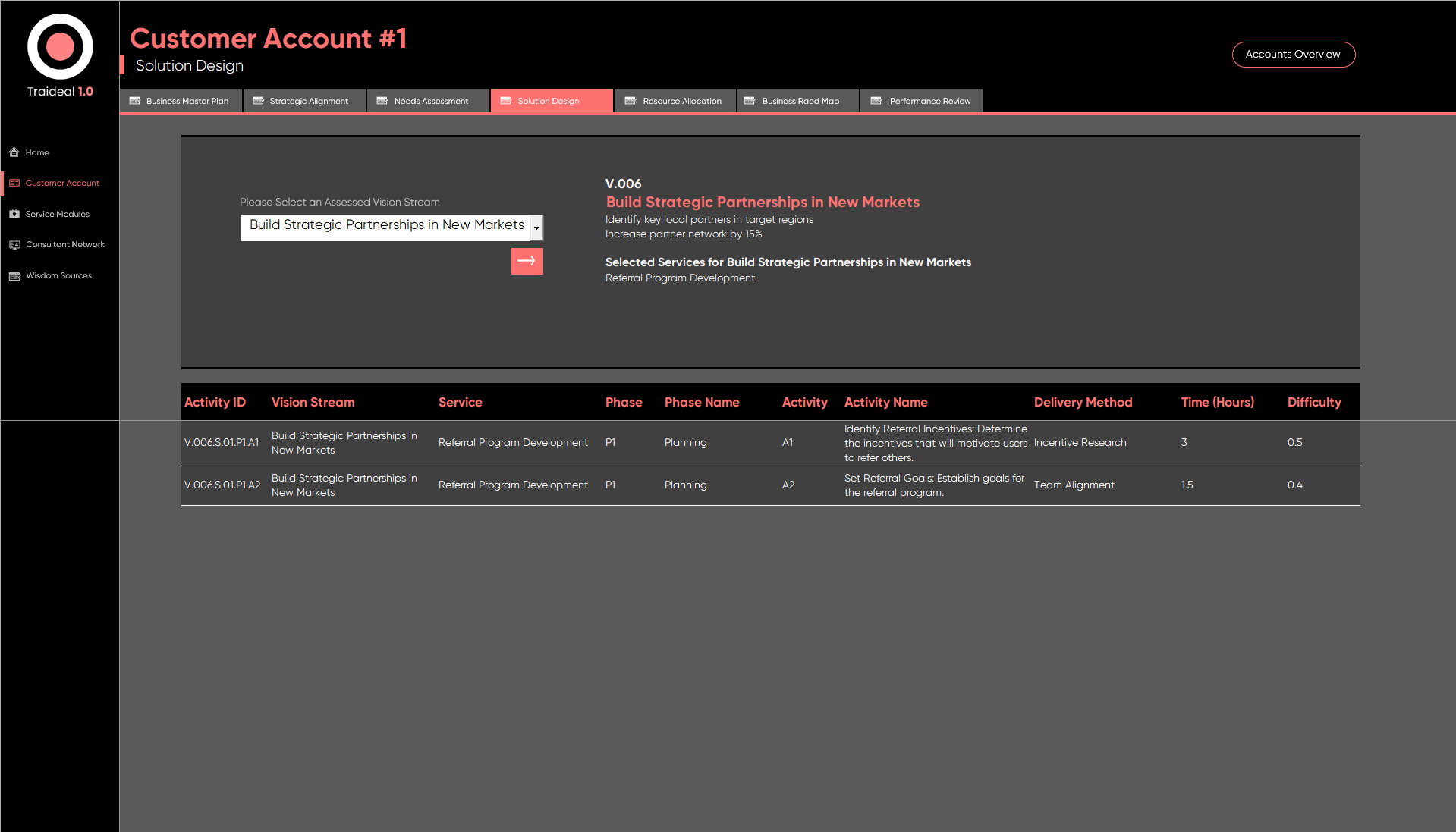Viewport: 1456px width, 832px height.
Task: Select activity row V.006.S.01.P1.A1
Action: (x=221, y=443)
